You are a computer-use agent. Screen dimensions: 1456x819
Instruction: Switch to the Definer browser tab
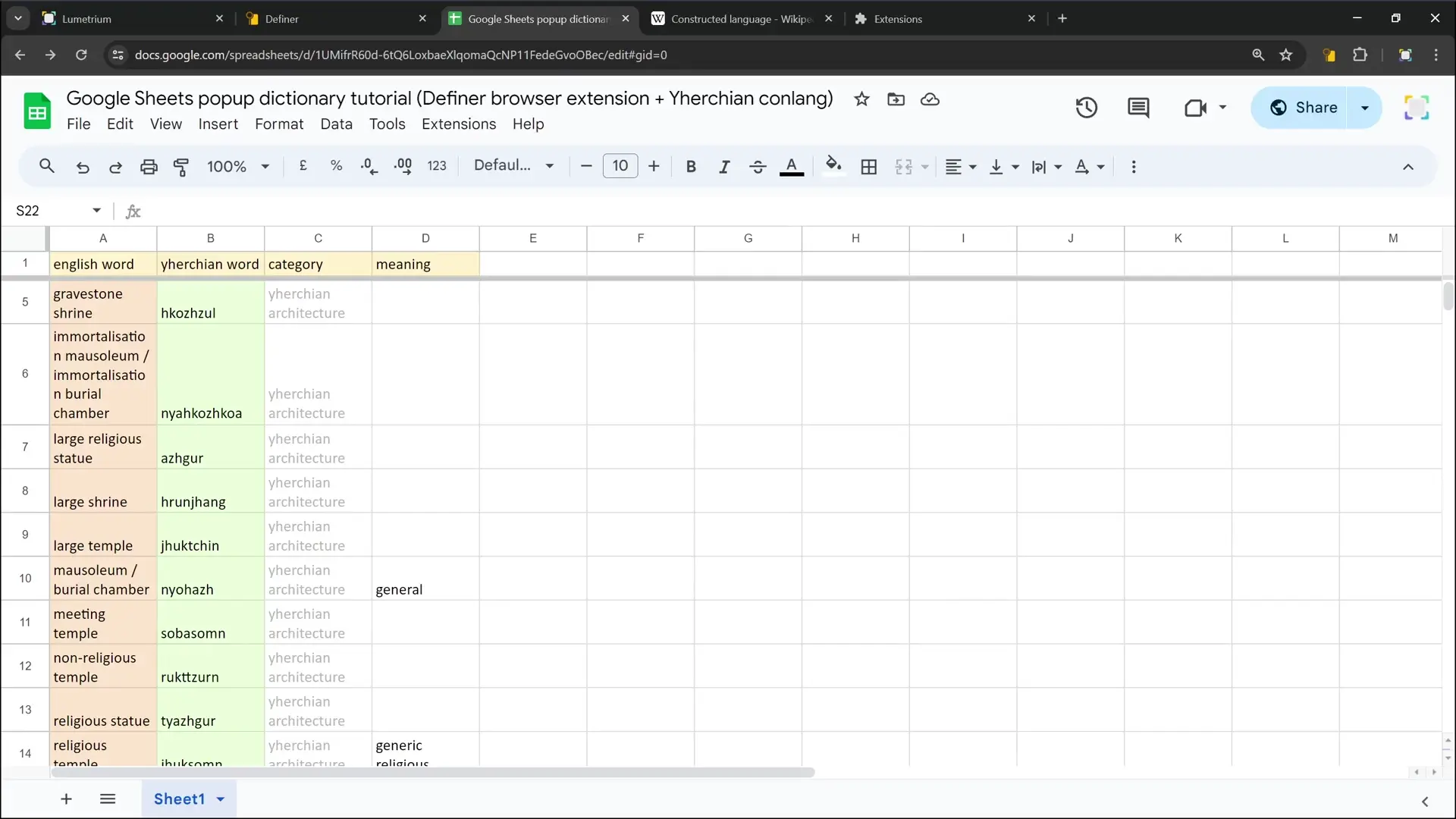tap(337, 18)
